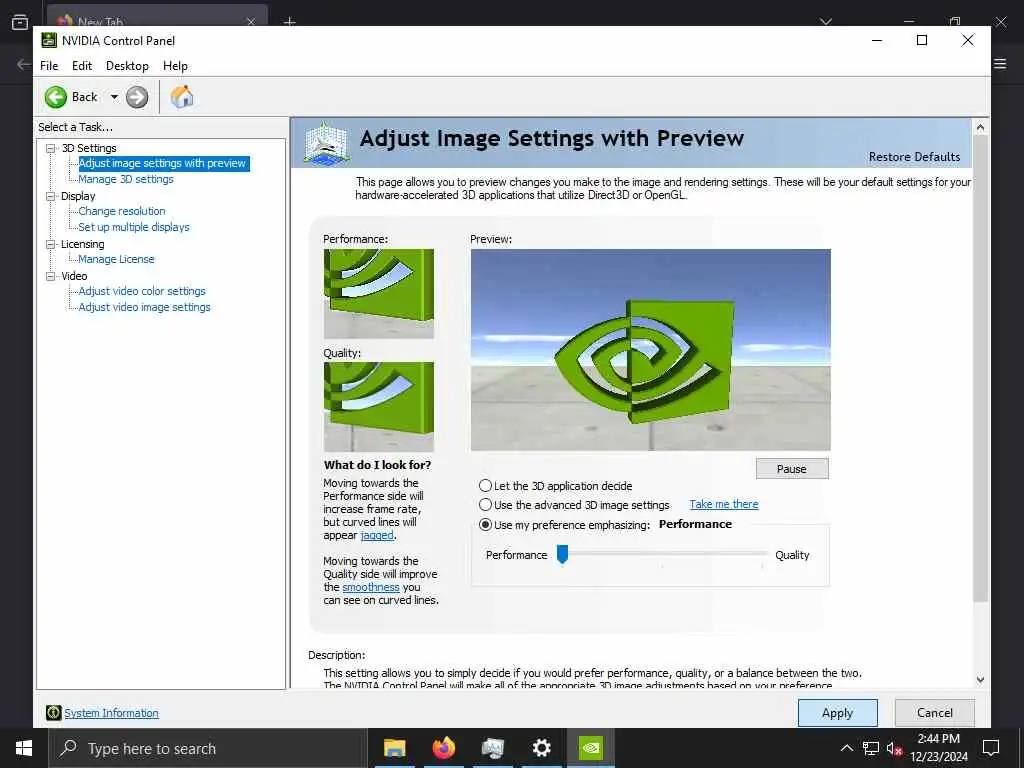
Task: Open Set up multiple displays
Action: tap(134, 227)
